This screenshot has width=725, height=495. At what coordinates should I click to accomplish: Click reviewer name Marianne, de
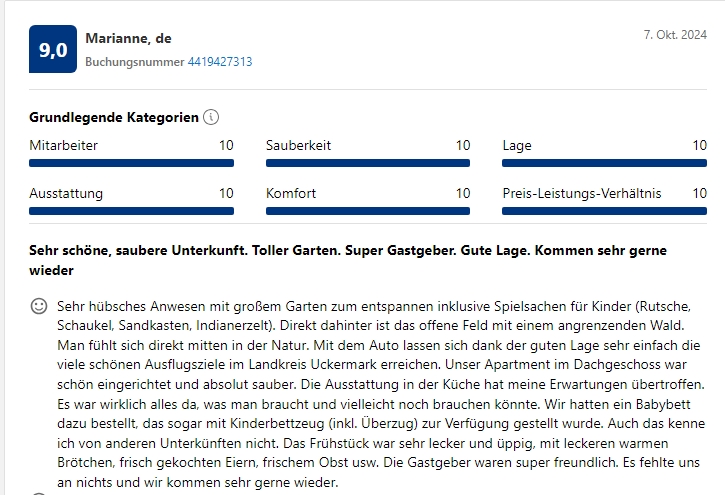click(x=129, y=38)
